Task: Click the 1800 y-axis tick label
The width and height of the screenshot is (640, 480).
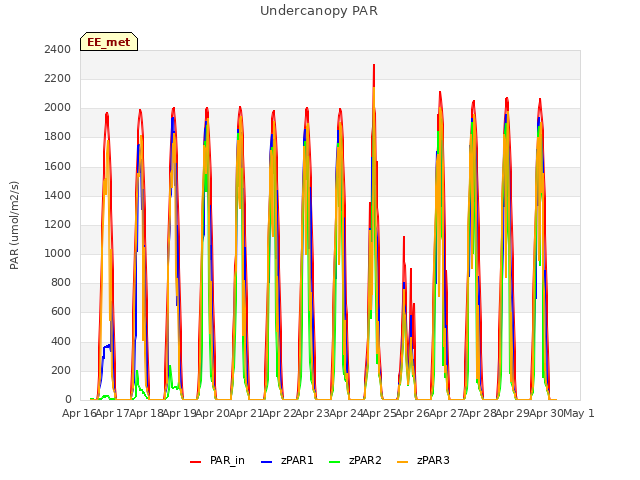Action: pyautogui.click(x=58, y=137)
